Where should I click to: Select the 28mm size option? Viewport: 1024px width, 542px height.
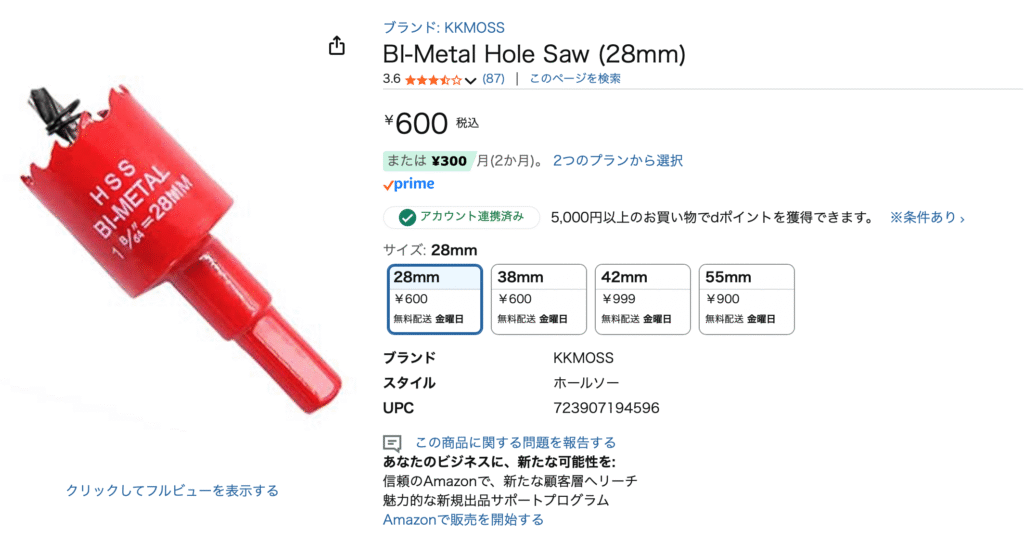(435, 299)
